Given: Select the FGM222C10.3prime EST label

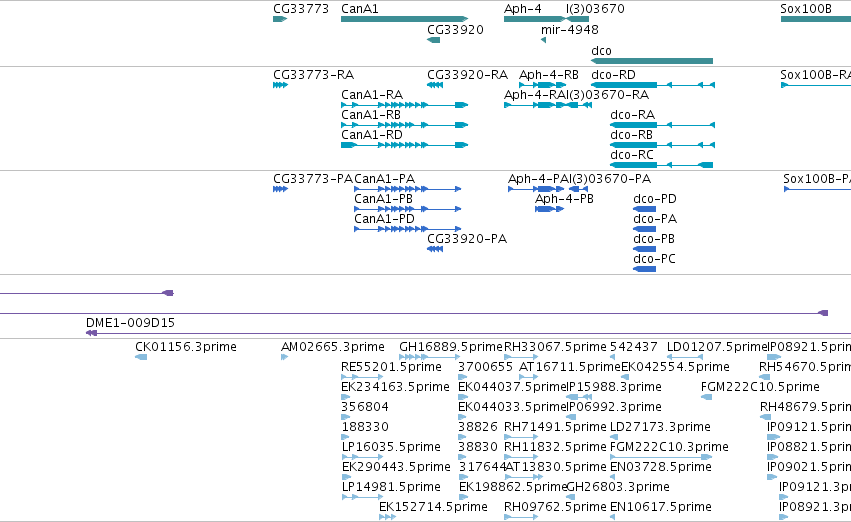Looking at the screenshot, I should click(x=669, y=447).
